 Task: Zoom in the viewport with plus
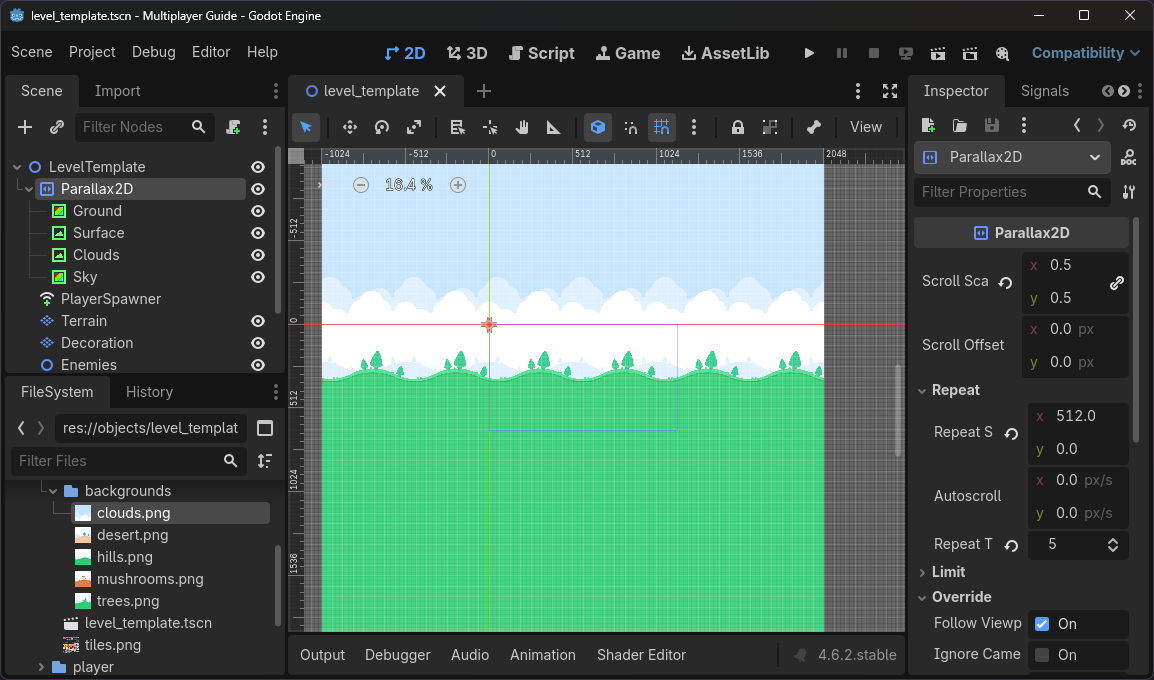tap(458, 185)
